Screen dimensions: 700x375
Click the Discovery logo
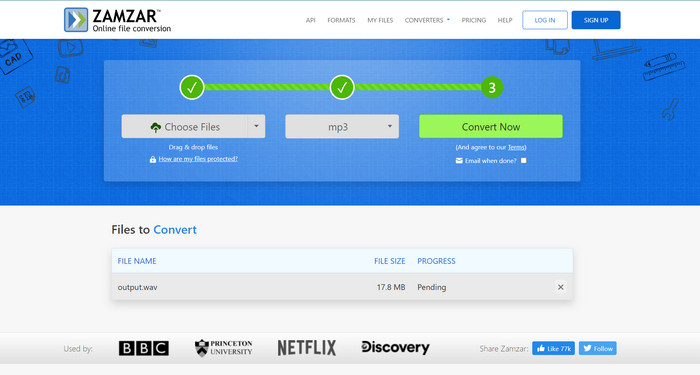click(395, 347)
